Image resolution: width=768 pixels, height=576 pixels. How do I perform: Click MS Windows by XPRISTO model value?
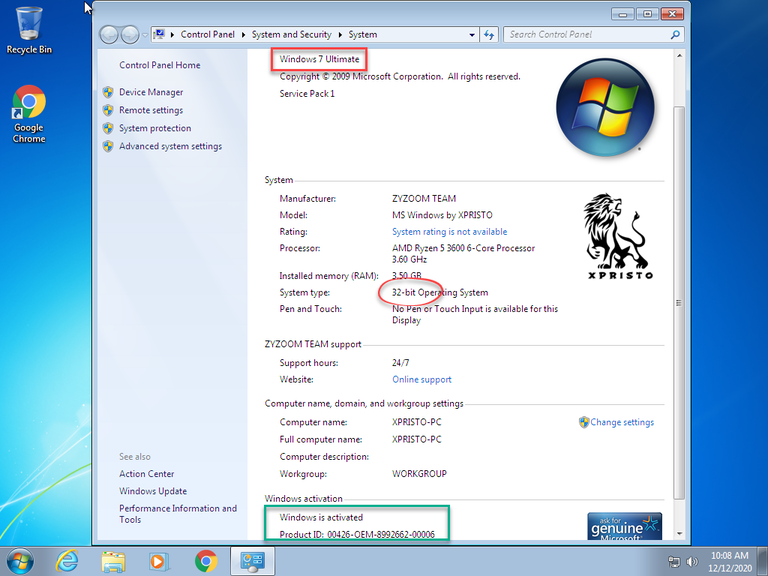pyautogui.click(x=442, y=215)
